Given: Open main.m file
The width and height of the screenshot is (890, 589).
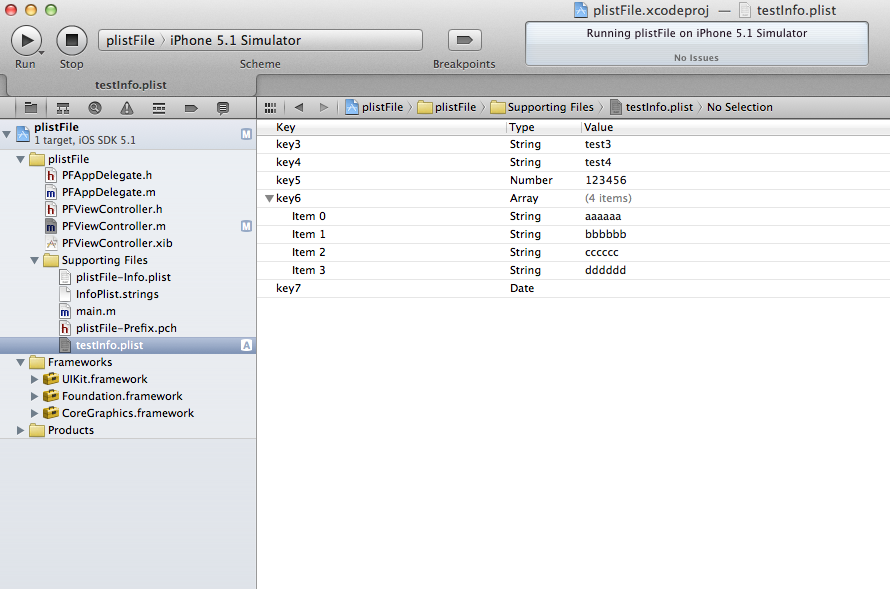Looking at the screenshot, I should pyautogui.click(x=95, y=312).
